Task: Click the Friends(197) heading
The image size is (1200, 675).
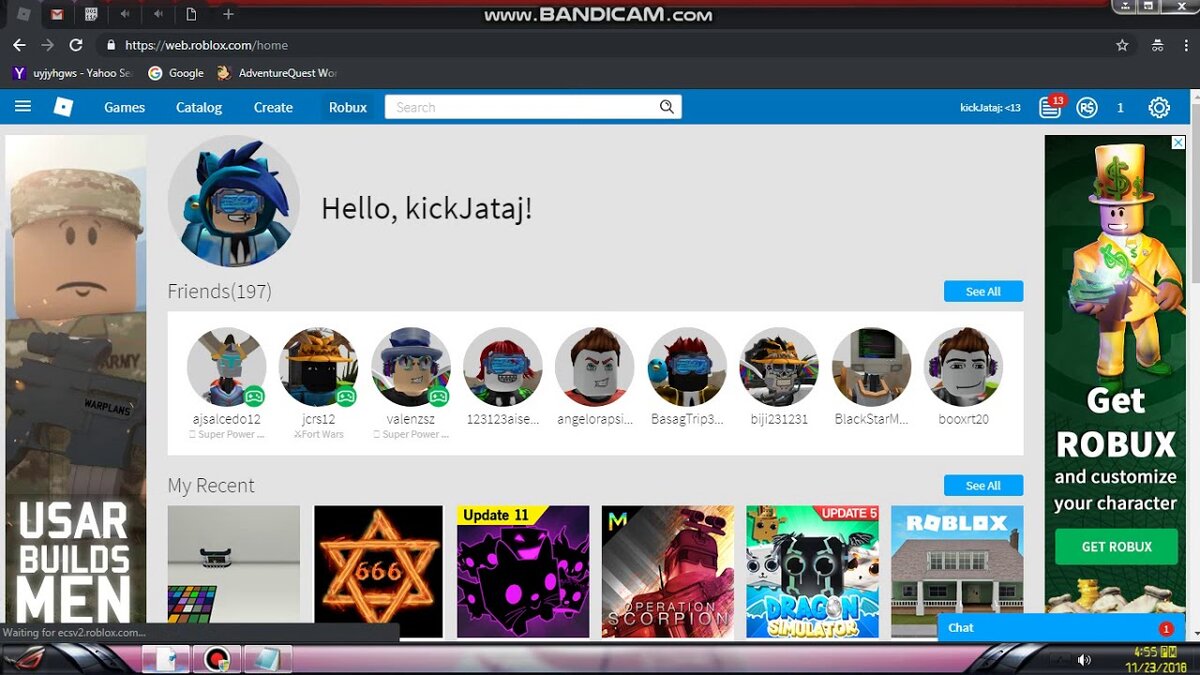Action: point(219,291)
